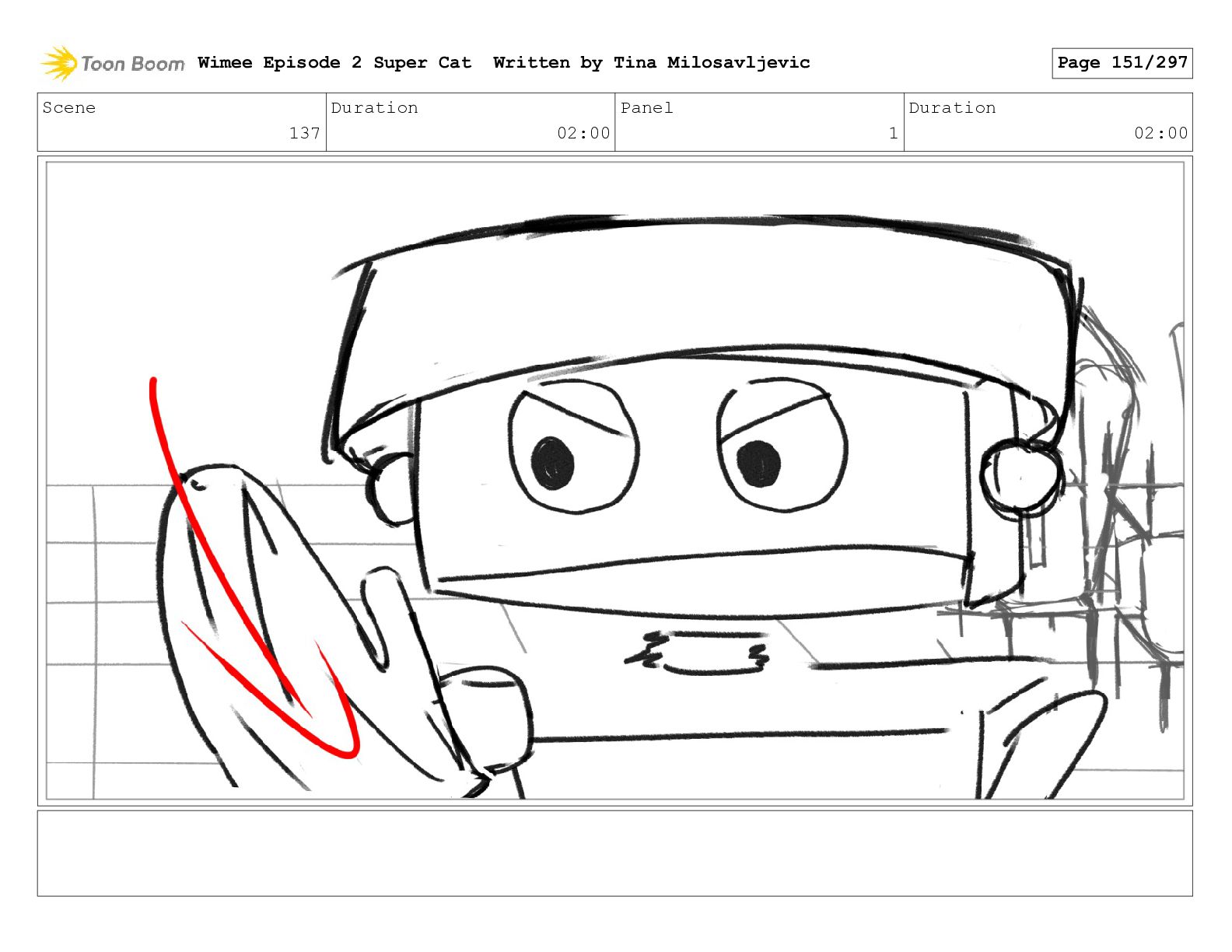The width and height of the screenshot is (1232, 952).
Task: Click the empty notes box below the panel
Action: pos(615,853)
